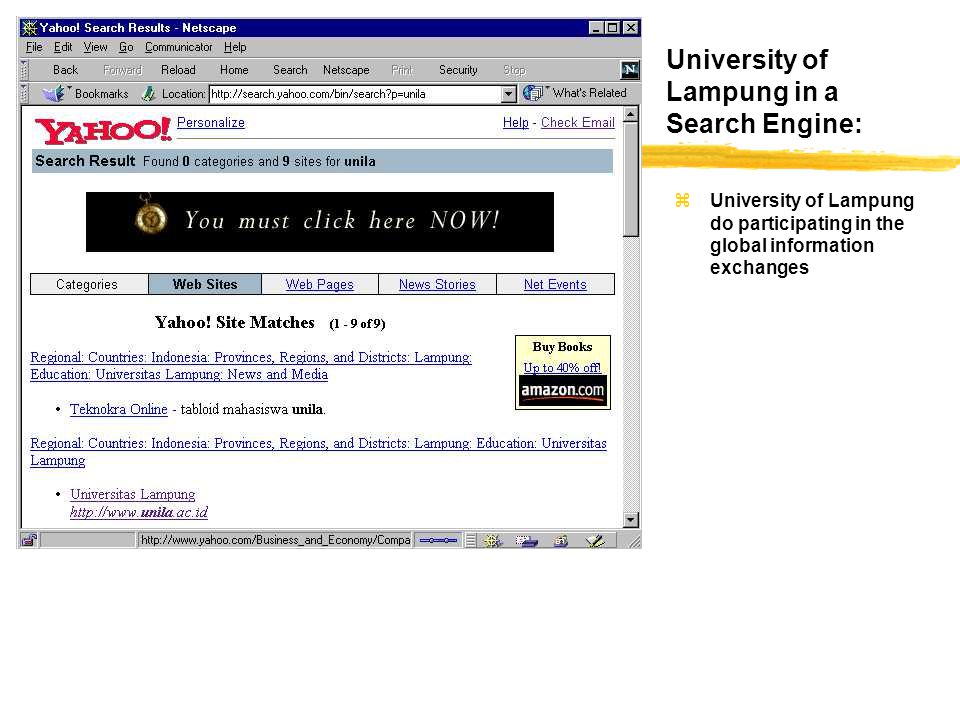
Task: Click the Yahoo Help link
Action: (x=516, y=122)
